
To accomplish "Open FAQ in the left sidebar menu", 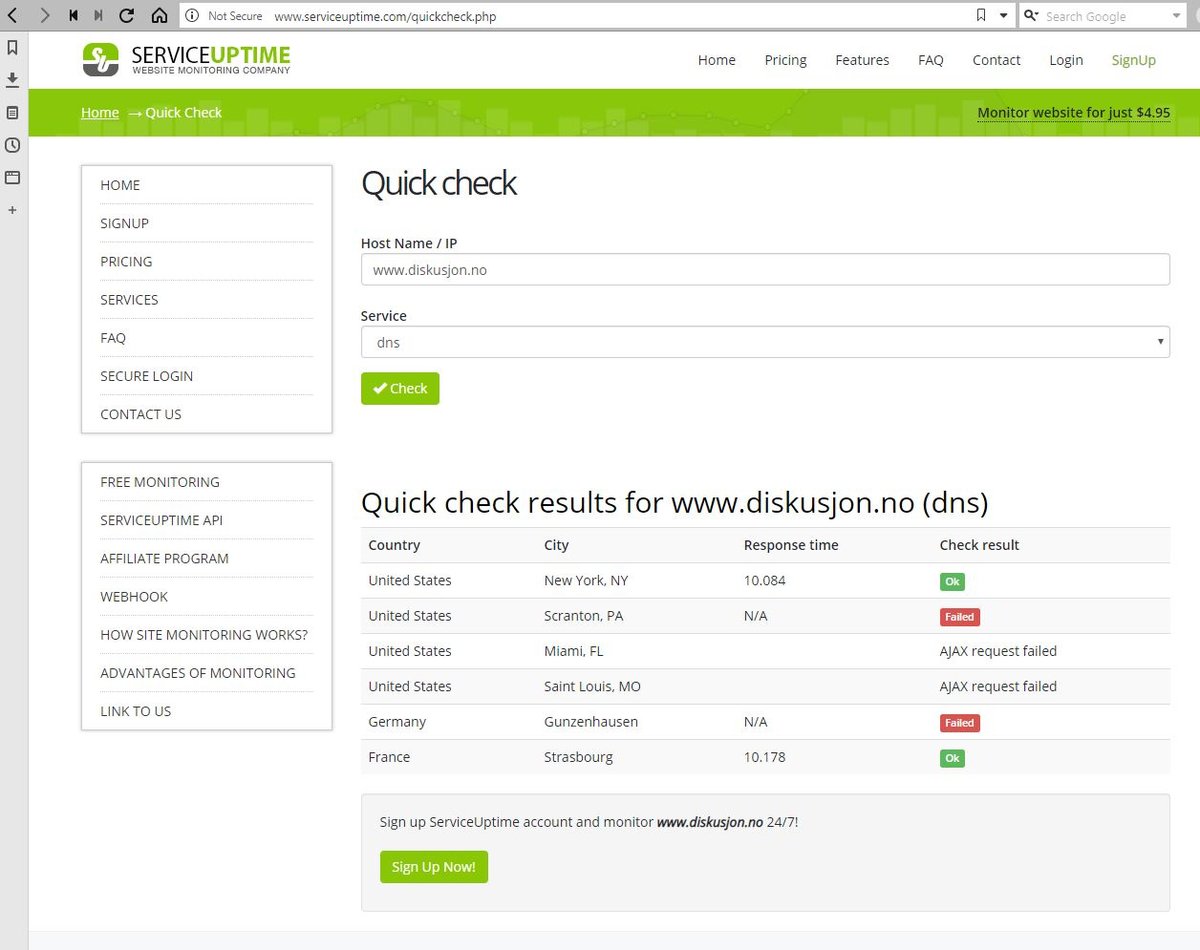I will (113, 338).
